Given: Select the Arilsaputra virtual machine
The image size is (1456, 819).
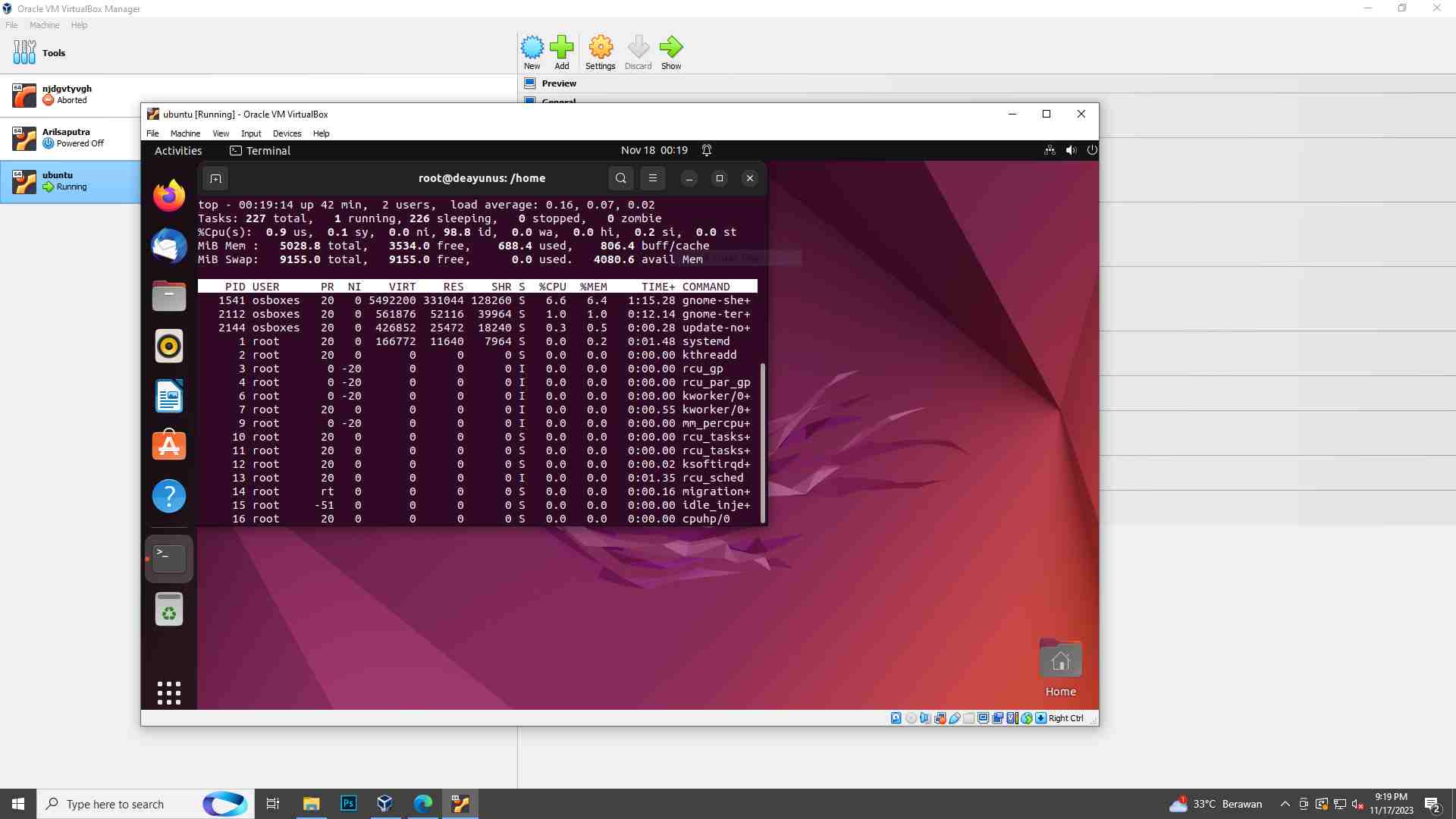Looking at the screenshot, I should [70, 138].
